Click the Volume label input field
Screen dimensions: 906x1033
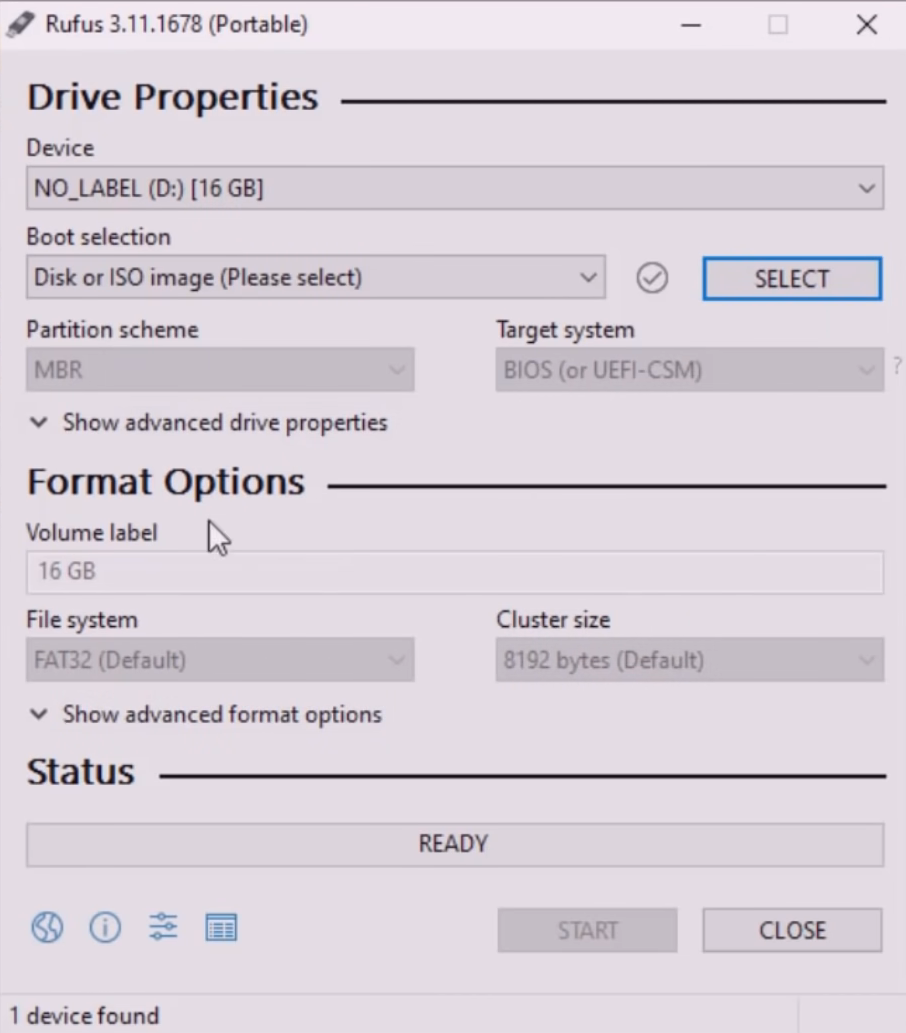point(455,572)
